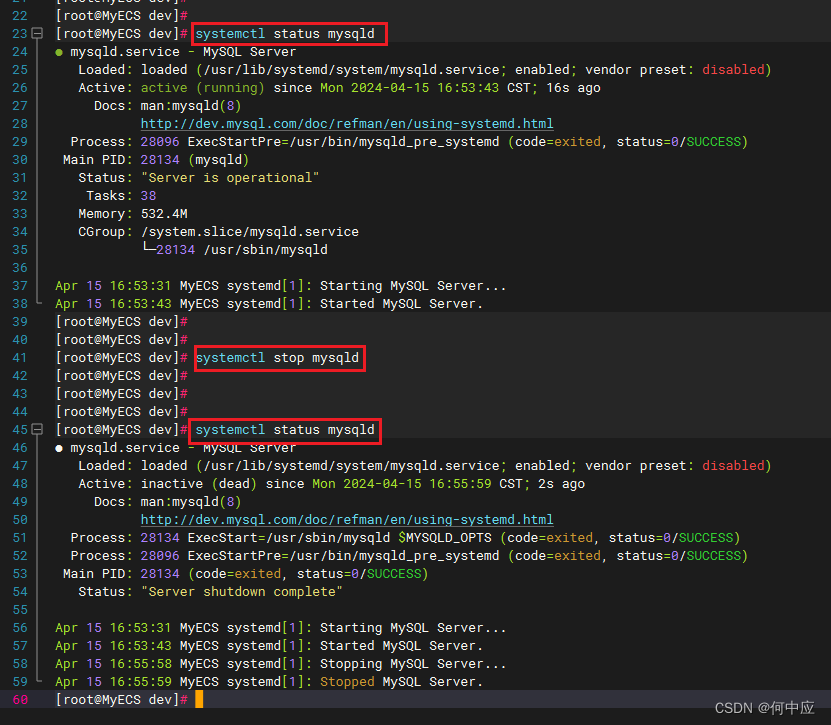Screen dimensions: 831x725
Task: Click 'inactive (dead)' status text
Action: pyautogui.click(x=198, y=483)
